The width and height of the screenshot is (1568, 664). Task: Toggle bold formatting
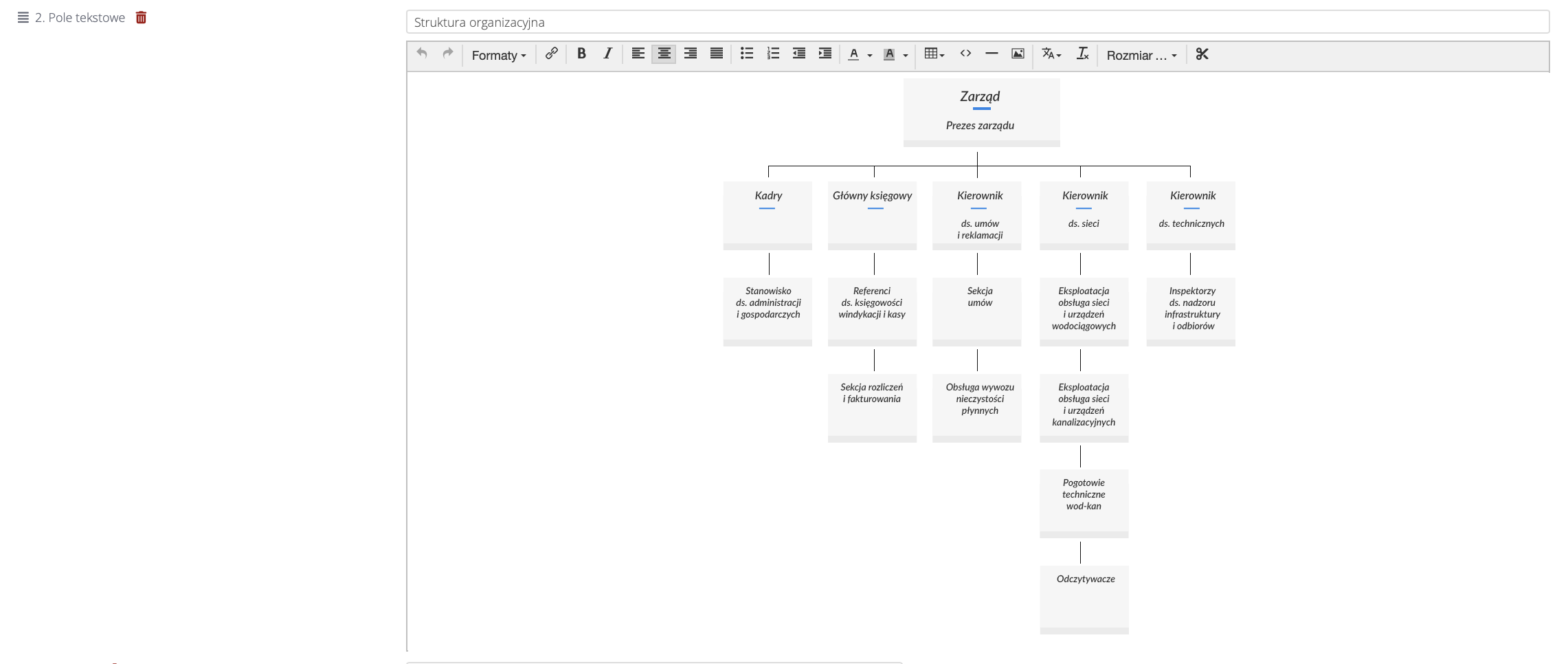581,54
